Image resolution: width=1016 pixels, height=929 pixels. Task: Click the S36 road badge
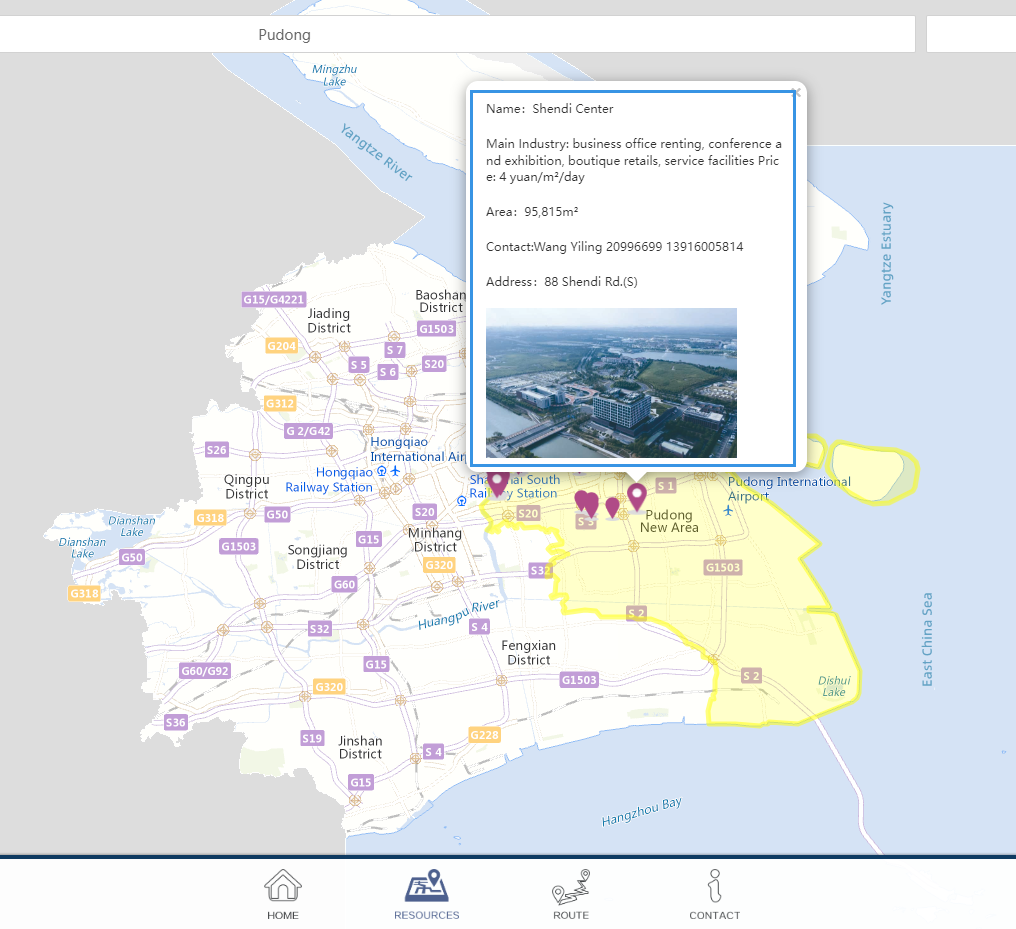[175, 722]
